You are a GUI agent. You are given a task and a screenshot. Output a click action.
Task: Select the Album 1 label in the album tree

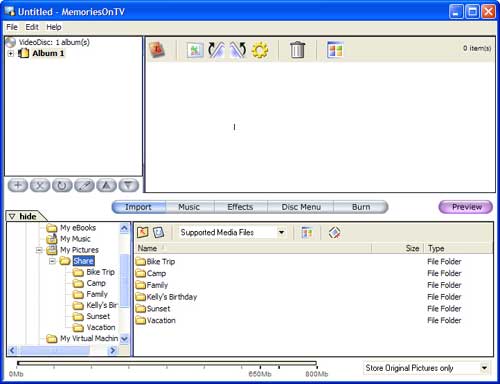click(x=48, y=53)
